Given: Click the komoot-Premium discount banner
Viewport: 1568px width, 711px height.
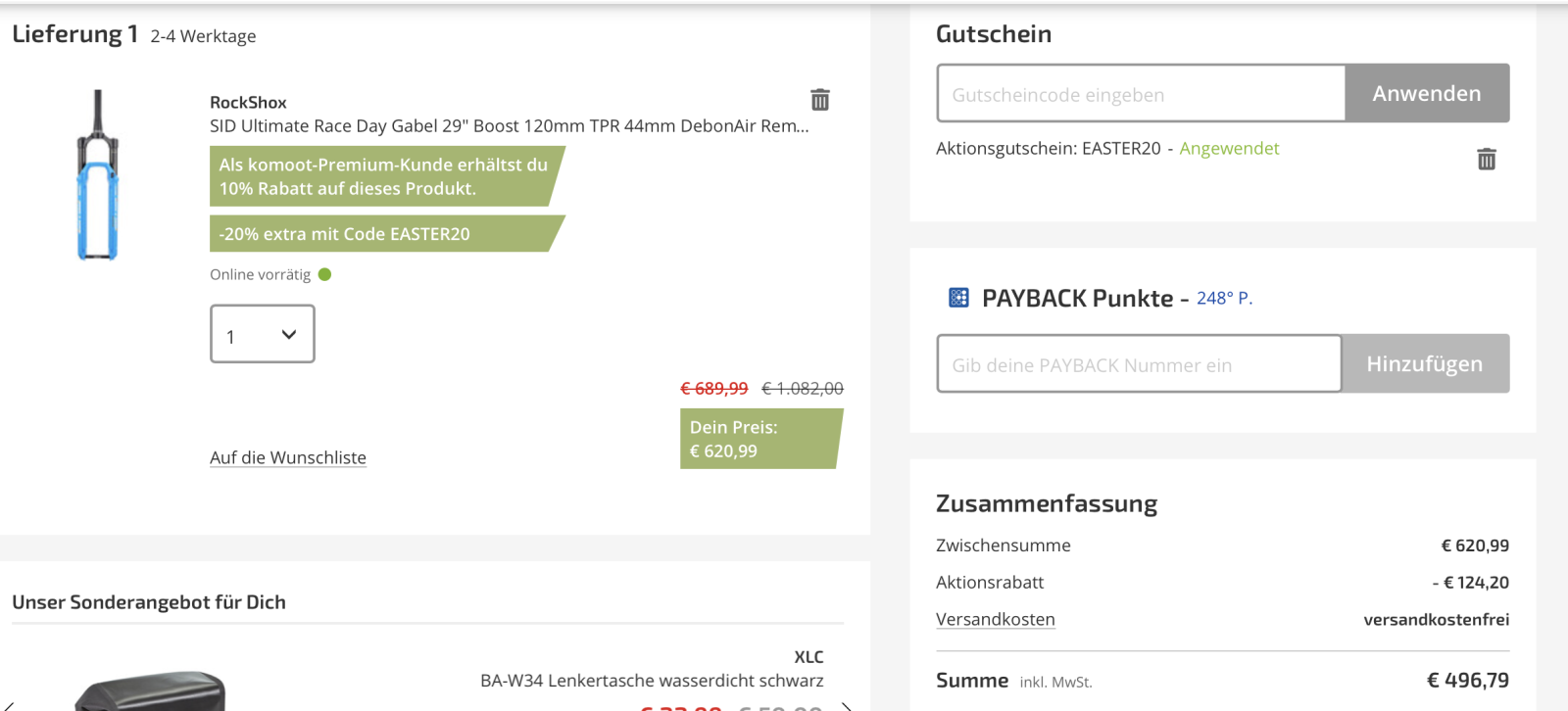Looking at the screenshot, I should [x=382, y=176].
